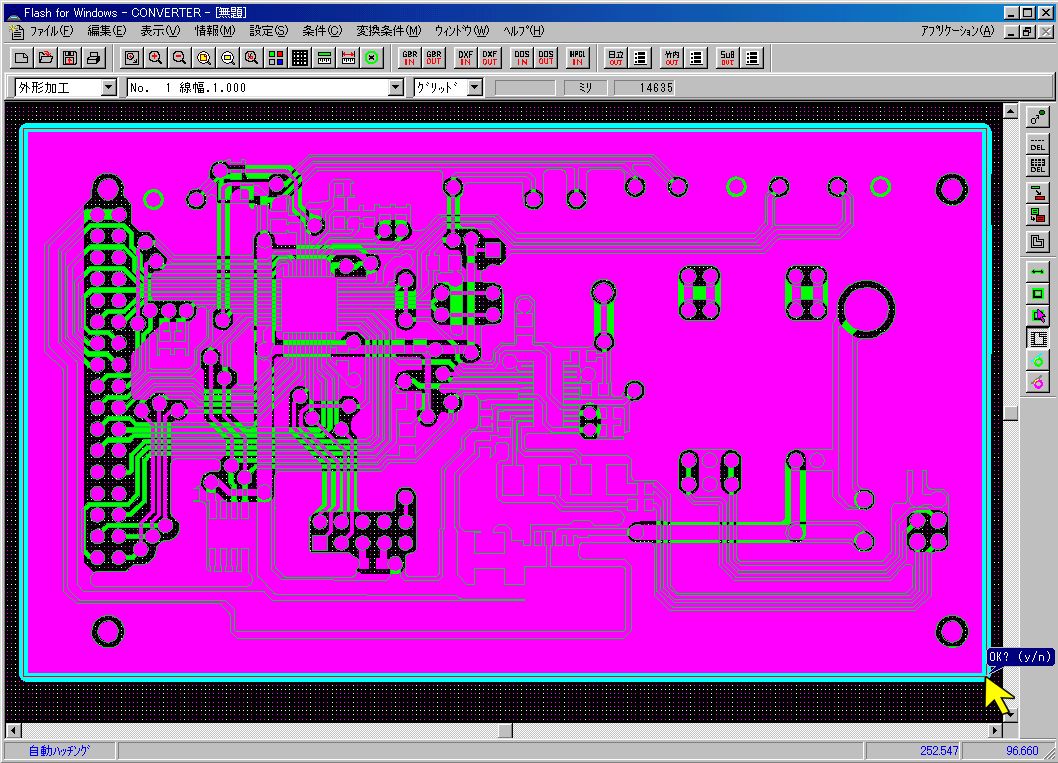Image resolution: width=1058 pixels, height=763 pixels.
Task: Select the zoom in magnifier tool
Action: [156, 58]
